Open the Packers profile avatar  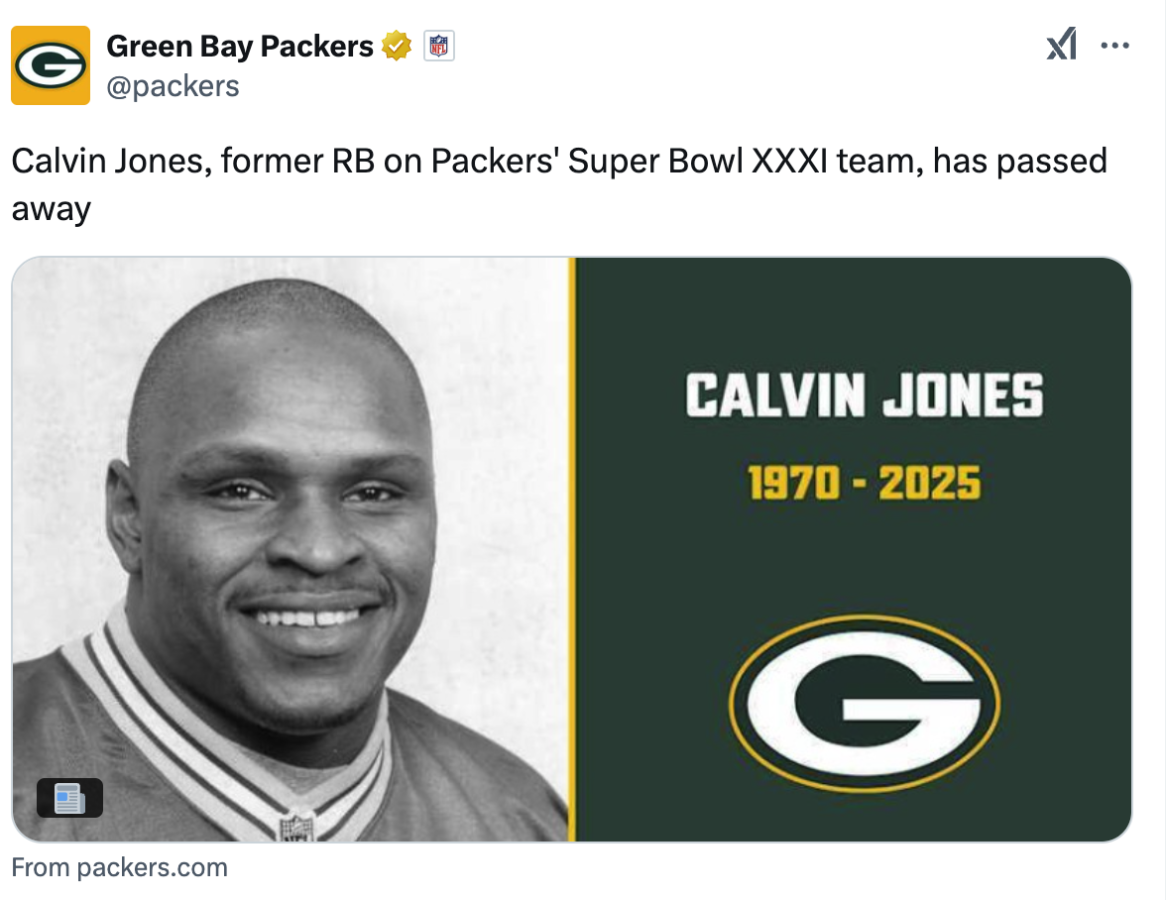50,65
